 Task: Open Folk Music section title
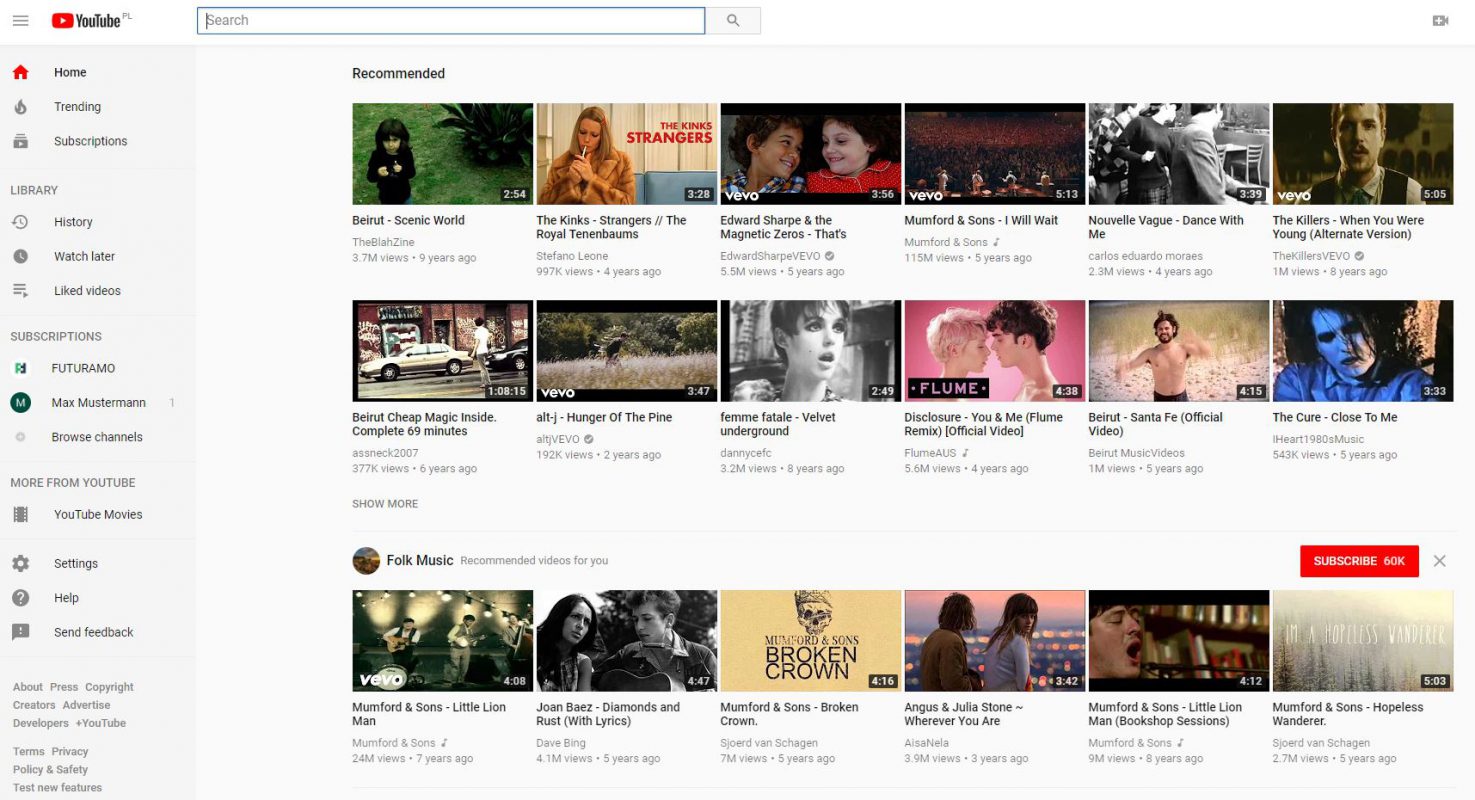tap(420, 561)
